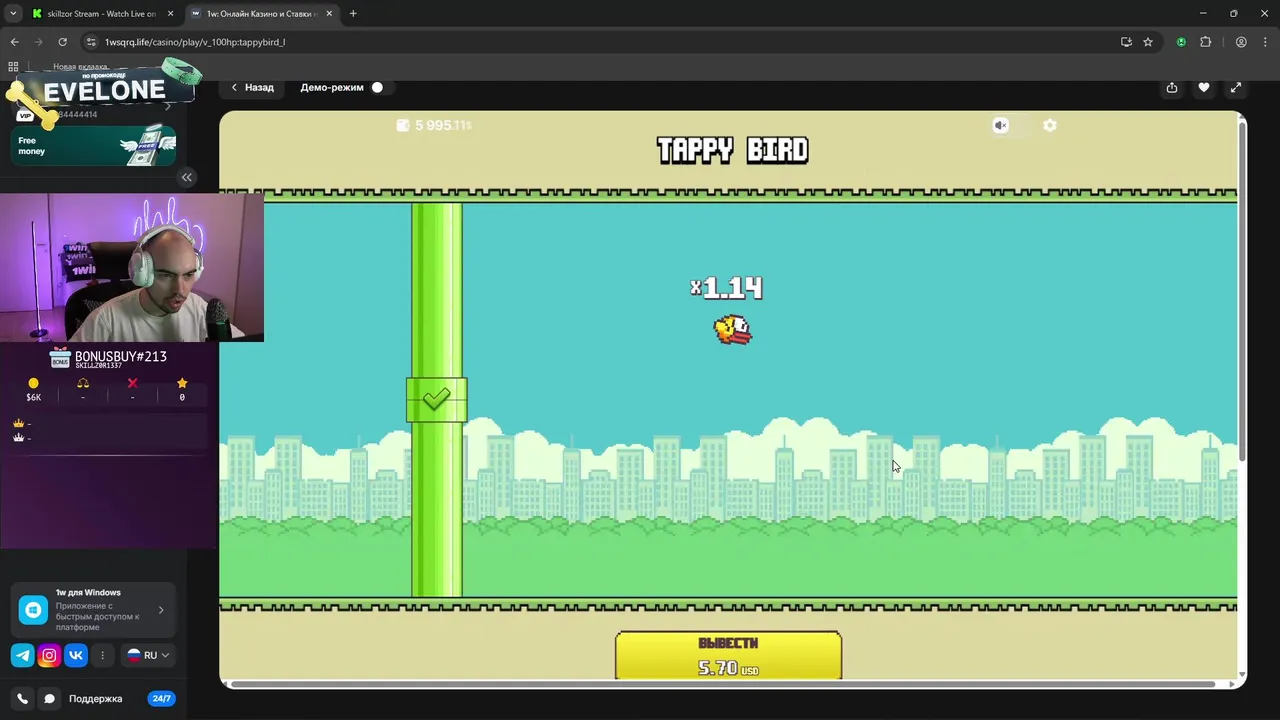Expand the 1w для Windows card arrow
Screen dimensions: 1280x720
pyautogui.click(x=161, y=610)
